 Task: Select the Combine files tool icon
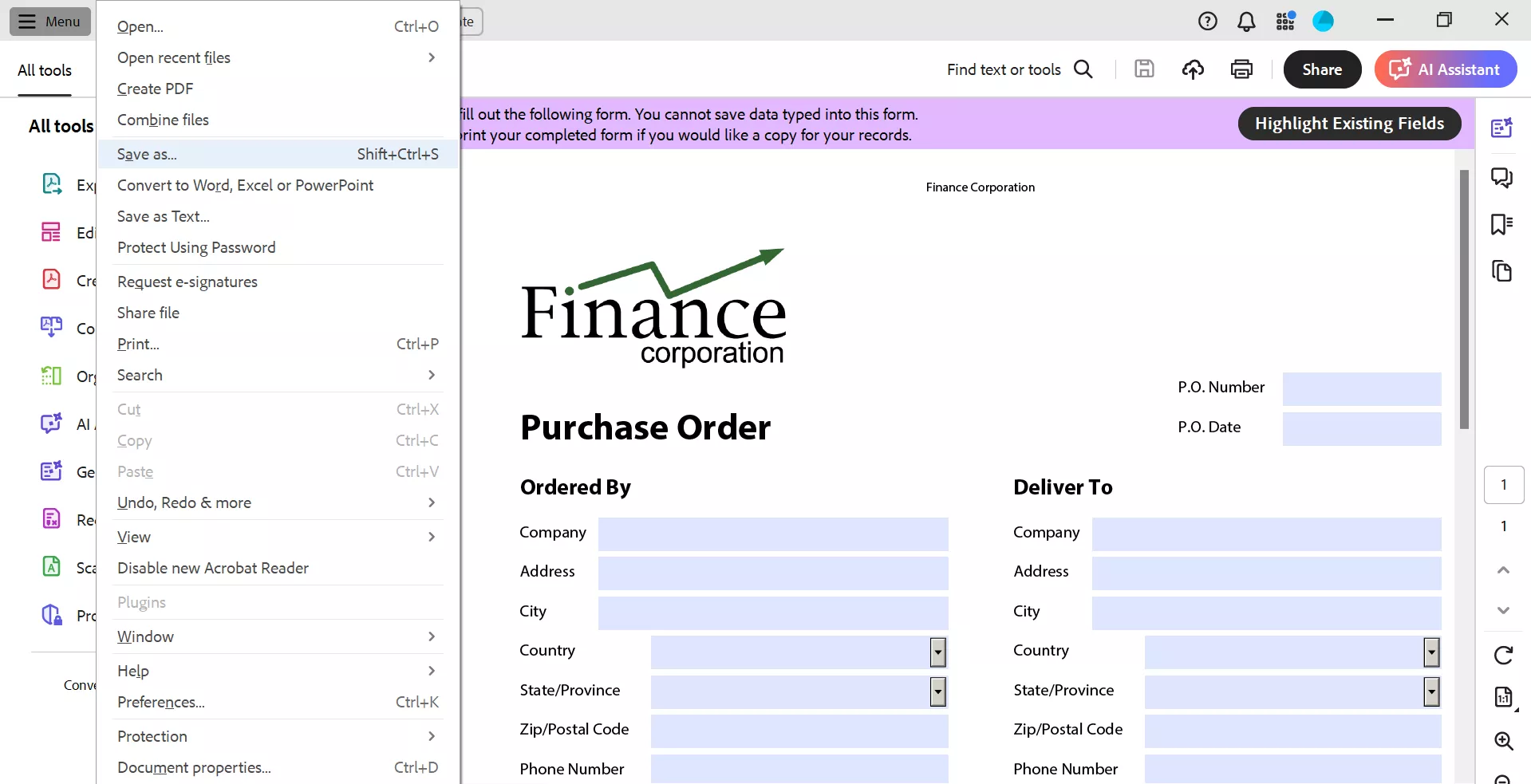tap(52, 327)
